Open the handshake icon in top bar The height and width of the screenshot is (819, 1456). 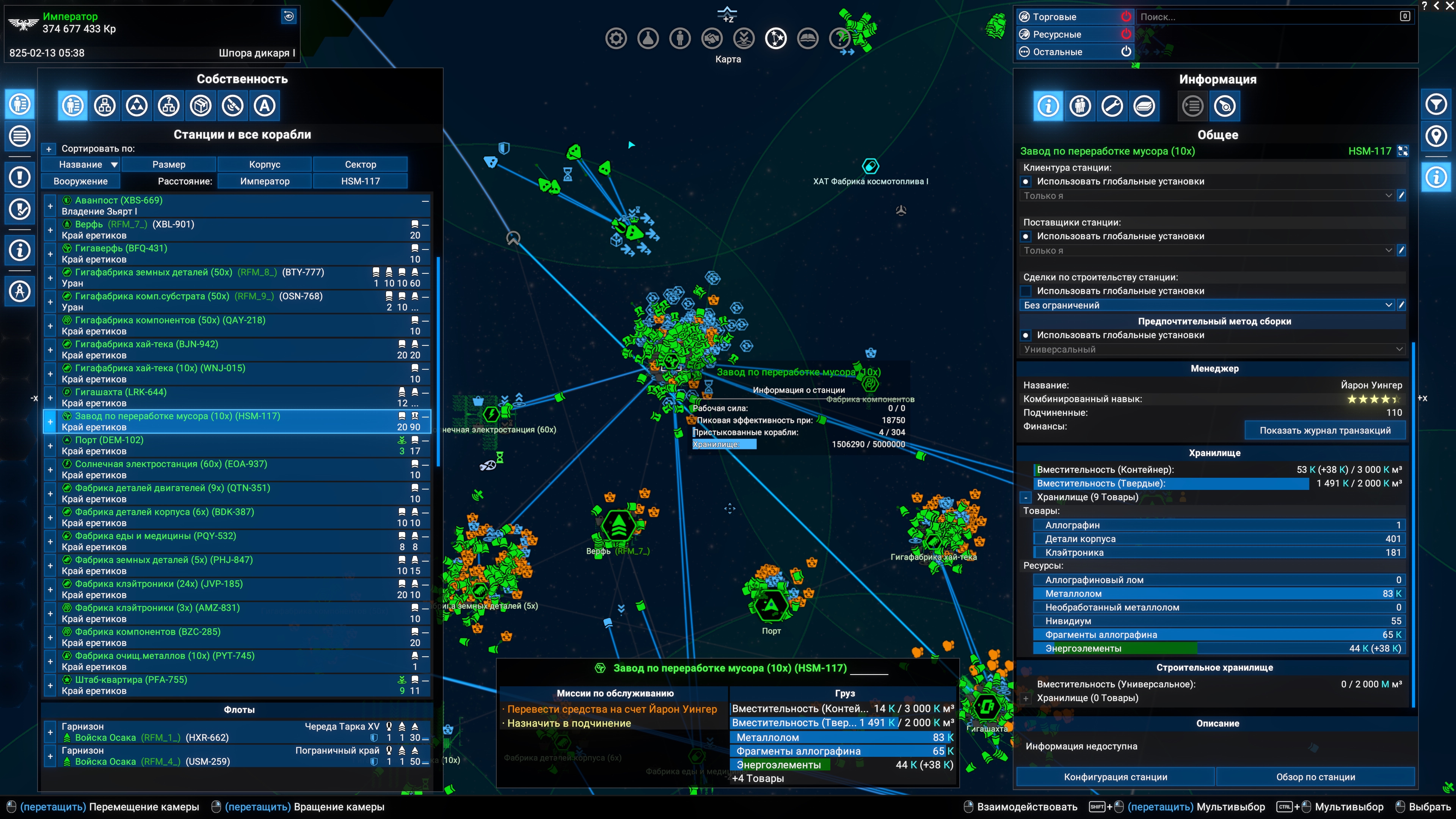[712, 38]
